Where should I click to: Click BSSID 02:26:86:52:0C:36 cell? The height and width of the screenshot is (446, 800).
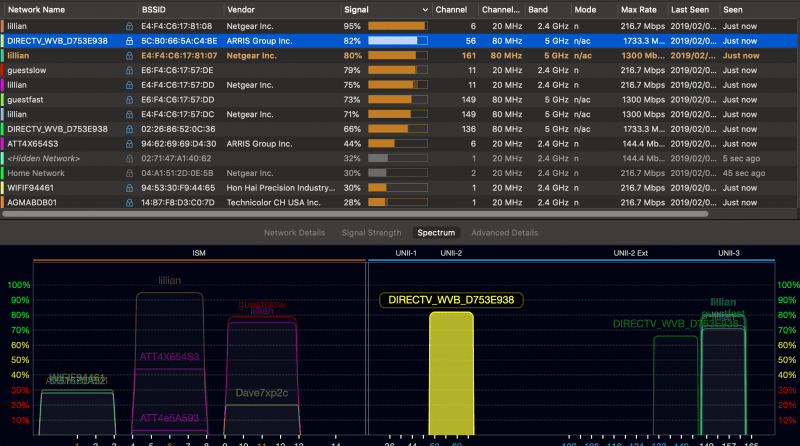pos(178,129)
